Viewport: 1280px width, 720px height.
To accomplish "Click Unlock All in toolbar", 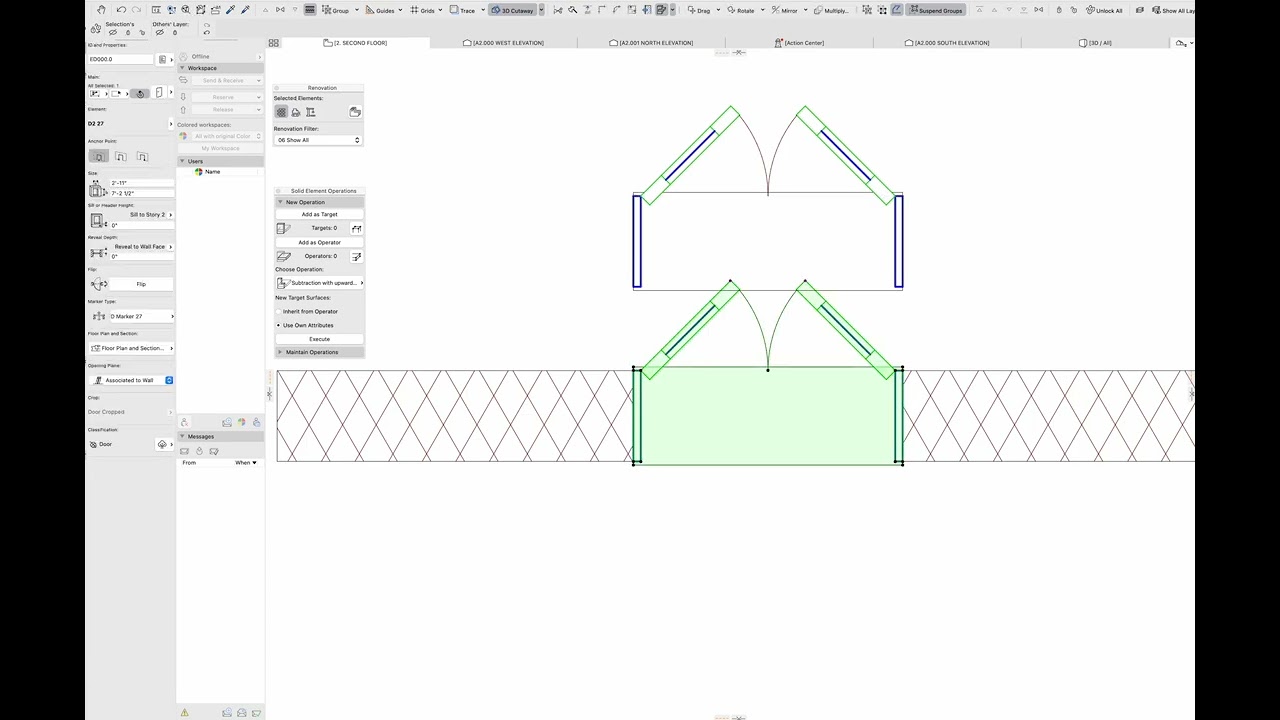I will (x=1103, y=10).
